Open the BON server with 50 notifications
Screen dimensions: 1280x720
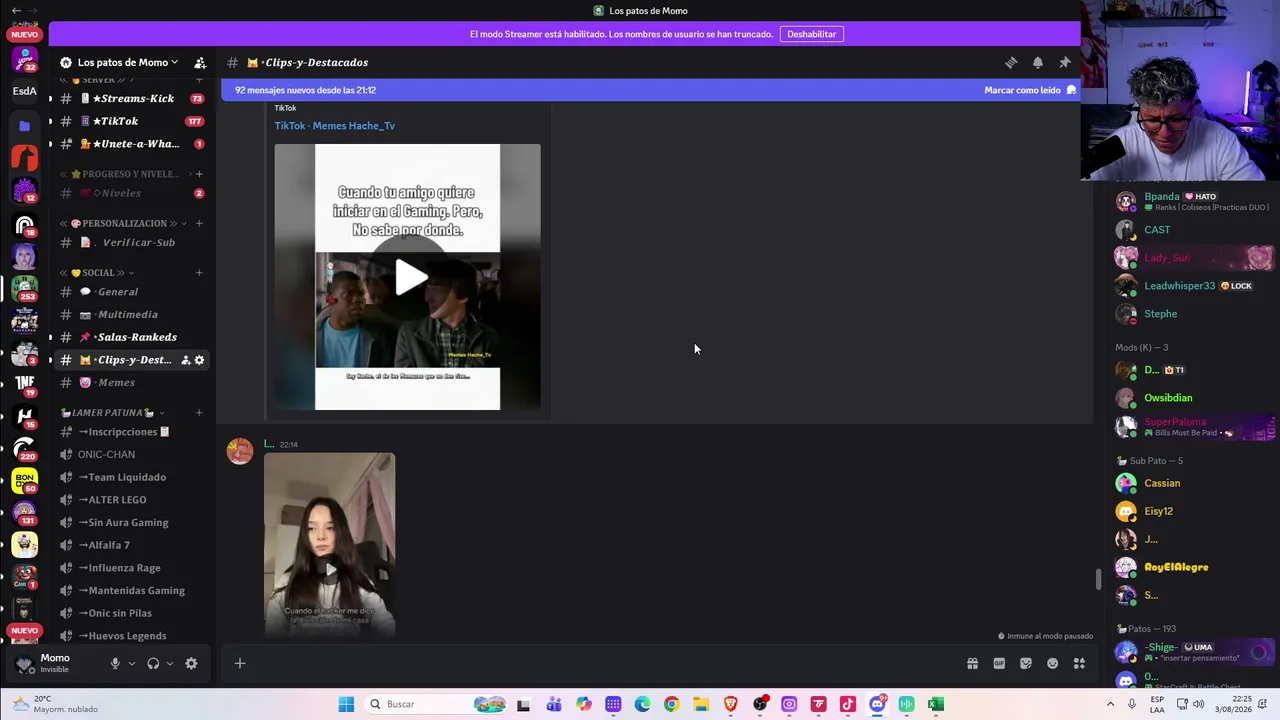[x=25, y=480]
